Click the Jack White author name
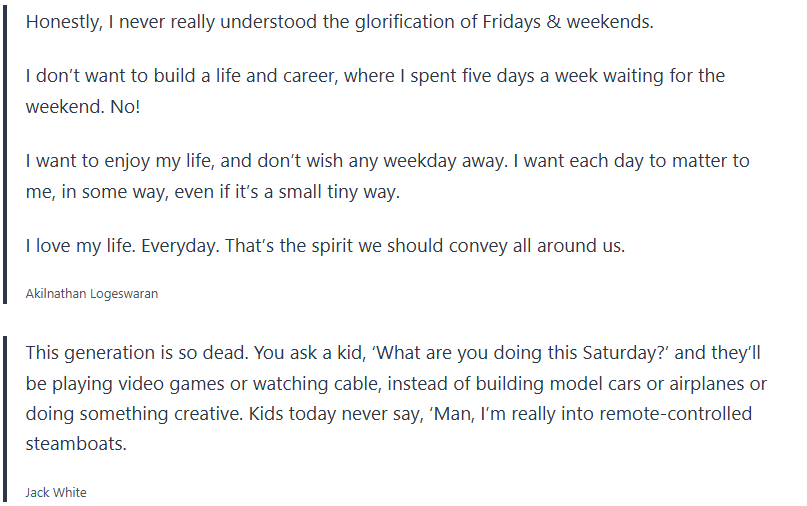 tap(57, 492)
